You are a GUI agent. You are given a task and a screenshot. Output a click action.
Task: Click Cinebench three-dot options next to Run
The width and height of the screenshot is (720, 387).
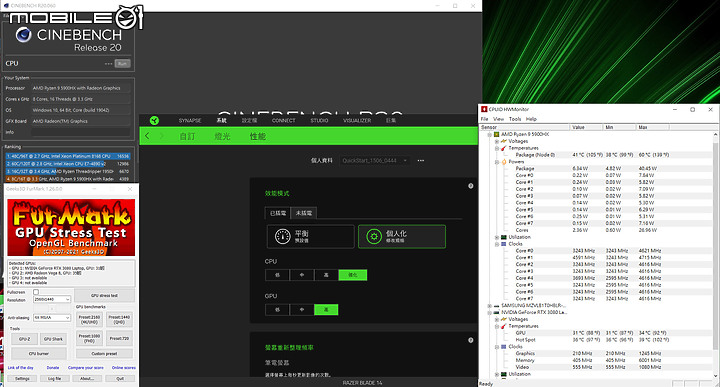(108, 63)
